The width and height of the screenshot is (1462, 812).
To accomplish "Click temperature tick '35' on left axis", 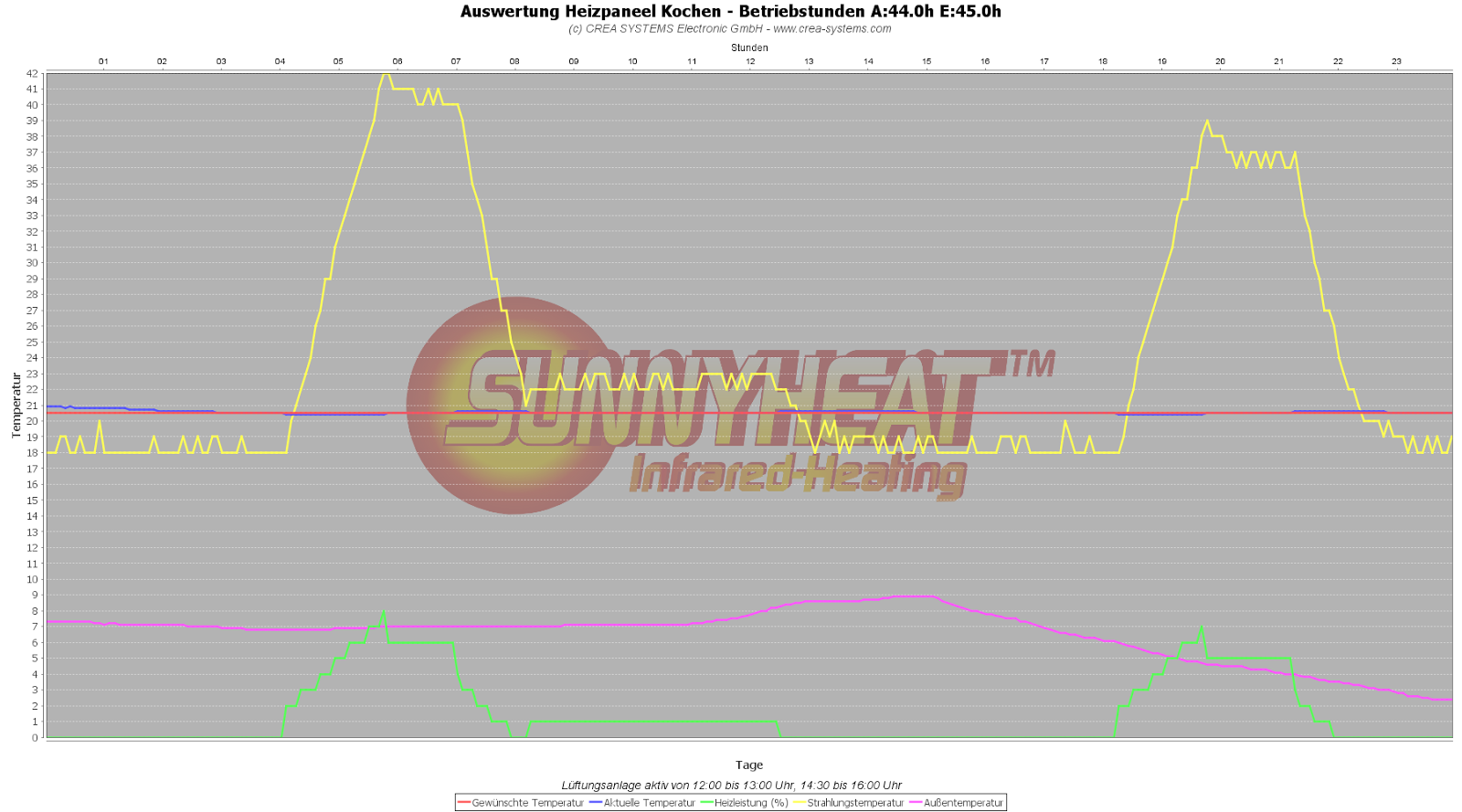I will point(32,184).
